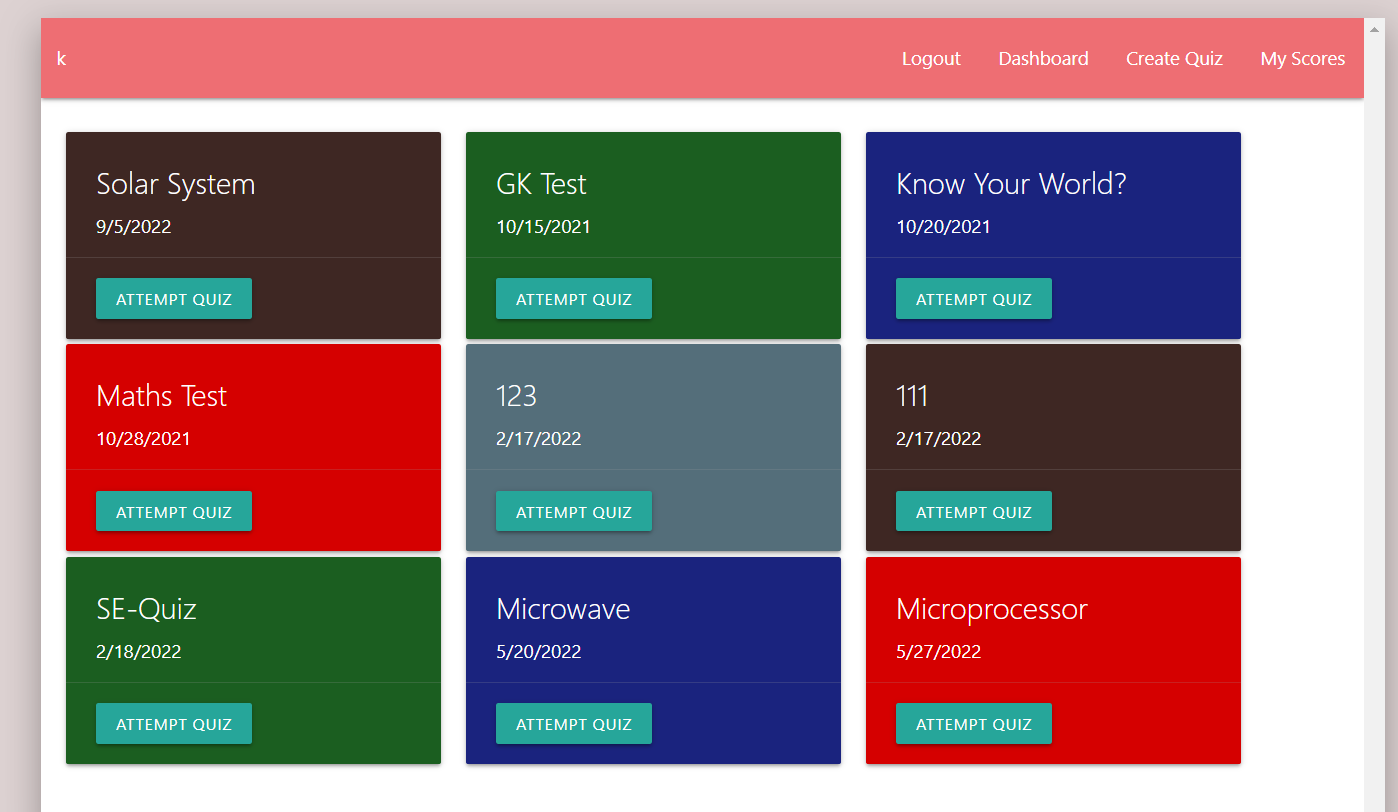Attempt the 111 quiz
Viewport: 1398px width, 812px height.
tap(974, 511)
